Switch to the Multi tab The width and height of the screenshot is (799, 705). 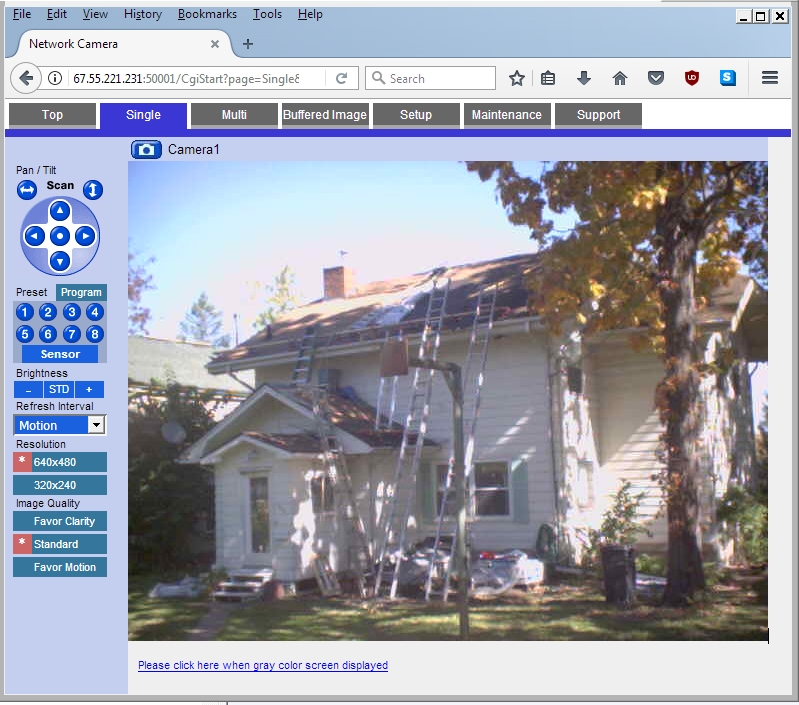(234, 115)
